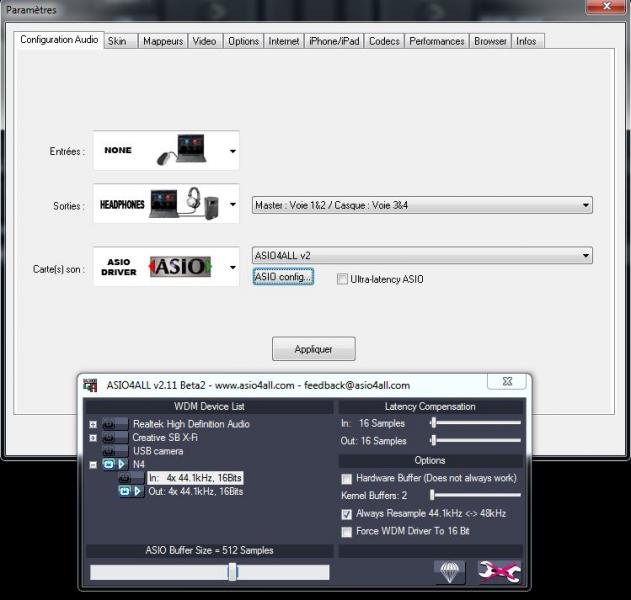The height and width of the screenshot is (600, 631).
Task: Switch to the Skin tab
Action: pos(118,41)
